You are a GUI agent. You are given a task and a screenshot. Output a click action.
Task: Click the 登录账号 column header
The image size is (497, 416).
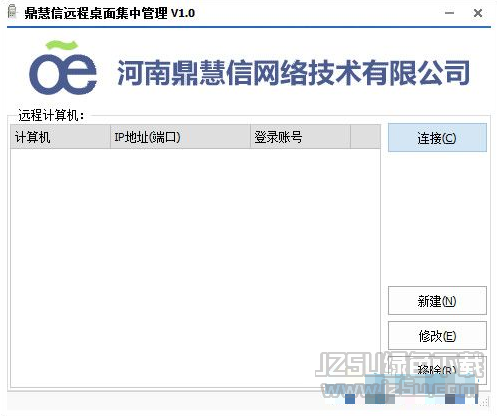300,137
